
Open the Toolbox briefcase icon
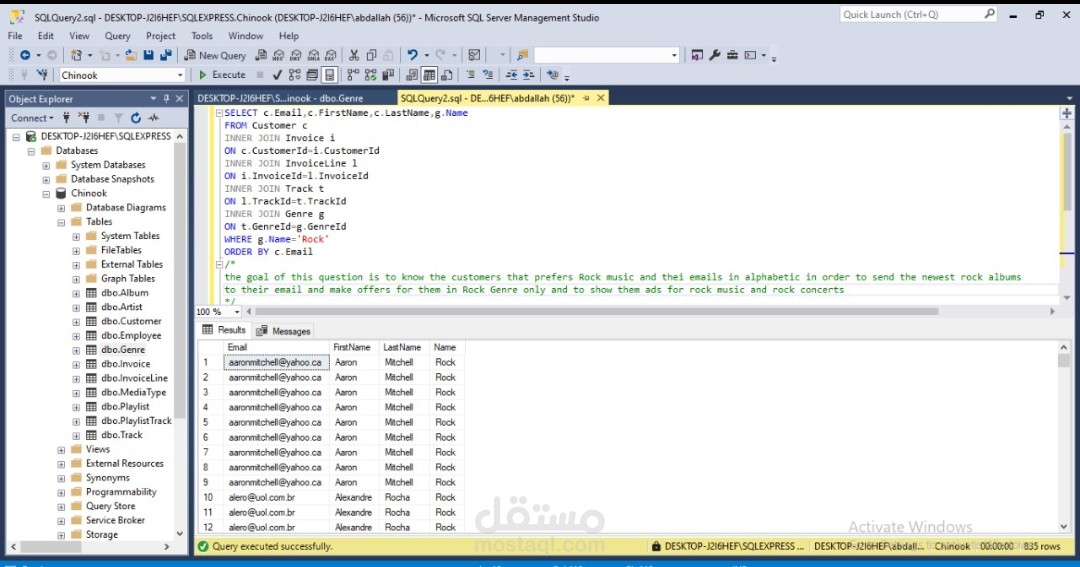[732, 55]
